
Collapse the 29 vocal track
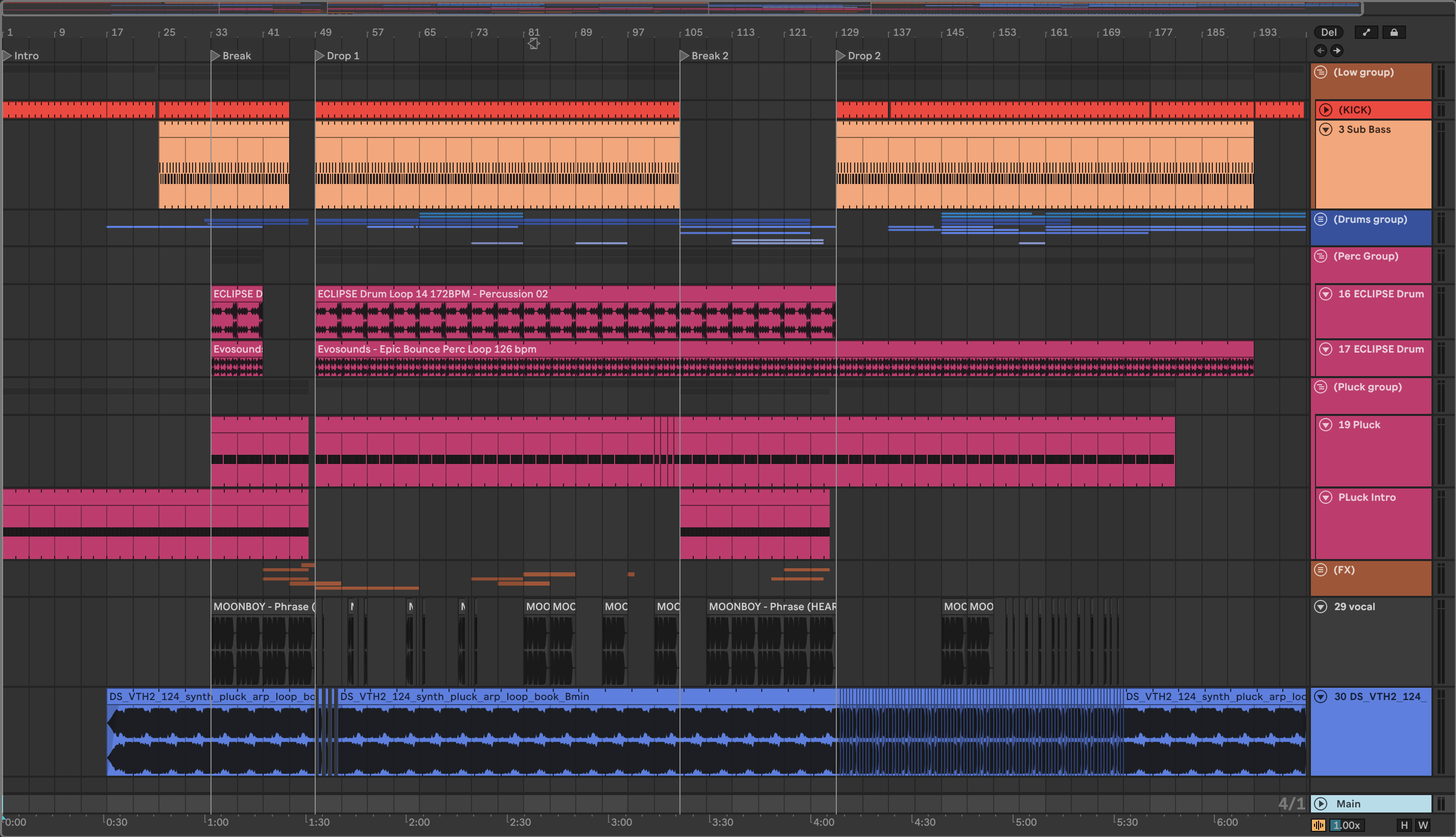1321,607
